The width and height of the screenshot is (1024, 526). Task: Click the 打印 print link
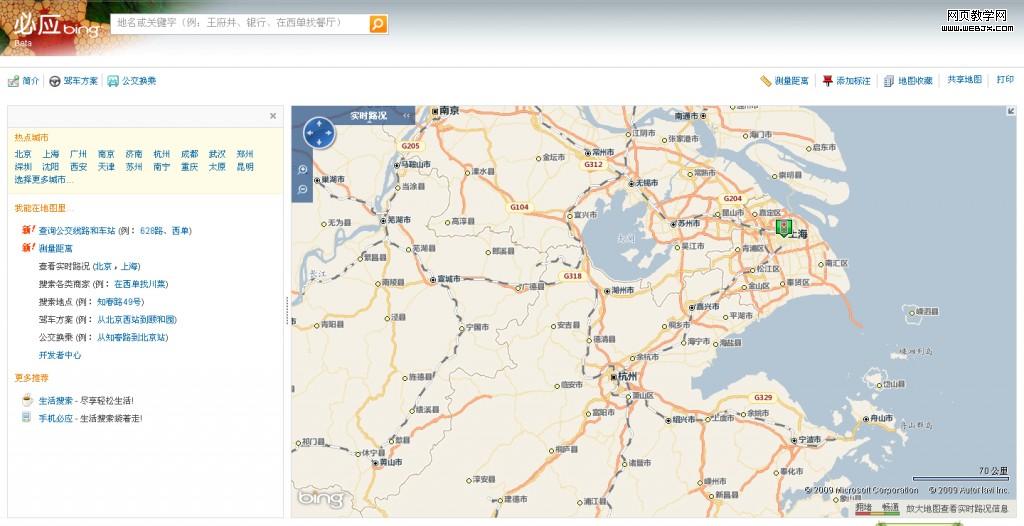pos(1004,80)
